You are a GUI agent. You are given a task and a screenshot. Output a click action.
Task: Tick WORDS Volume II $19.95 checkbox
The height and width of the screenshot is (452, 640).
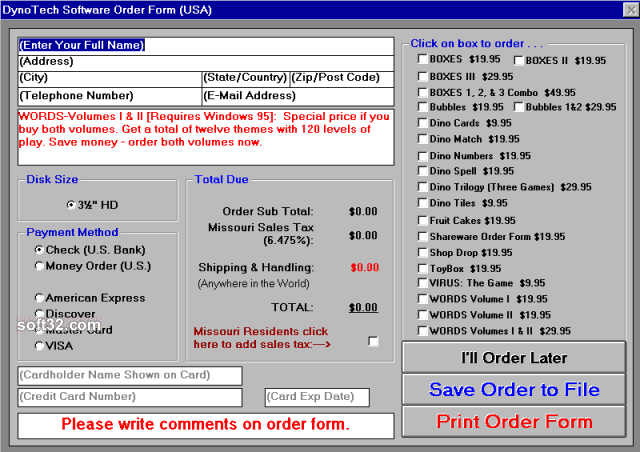point(422,315)
